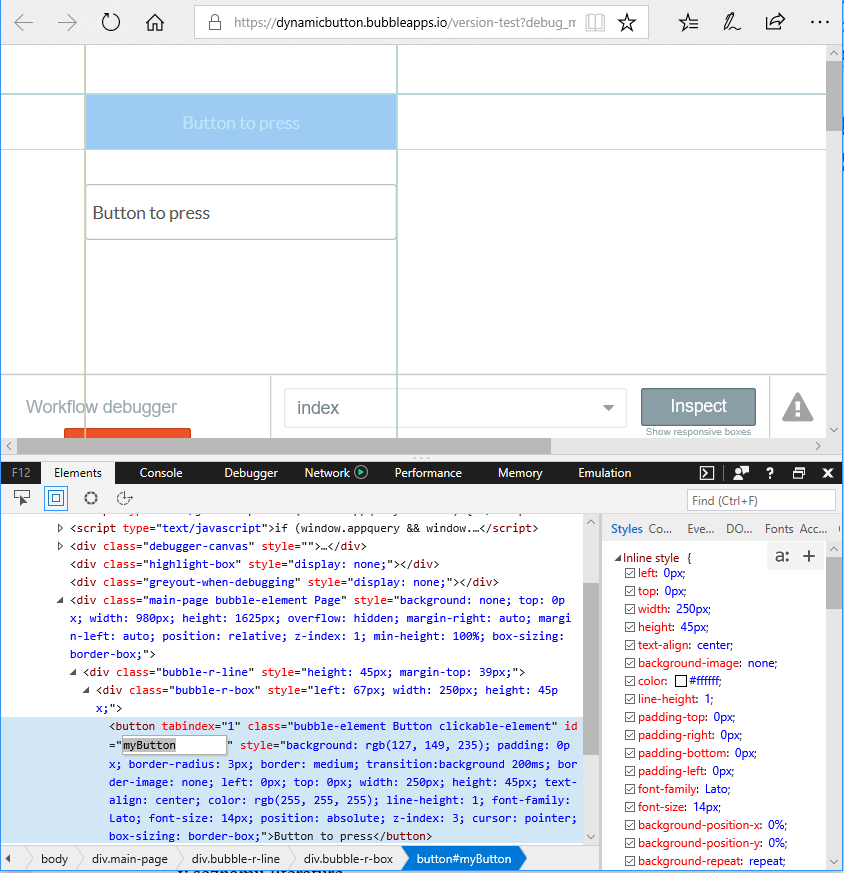Click the lock site info icon
Viewport: 844px width, 873px height.
tap(215, 23)
